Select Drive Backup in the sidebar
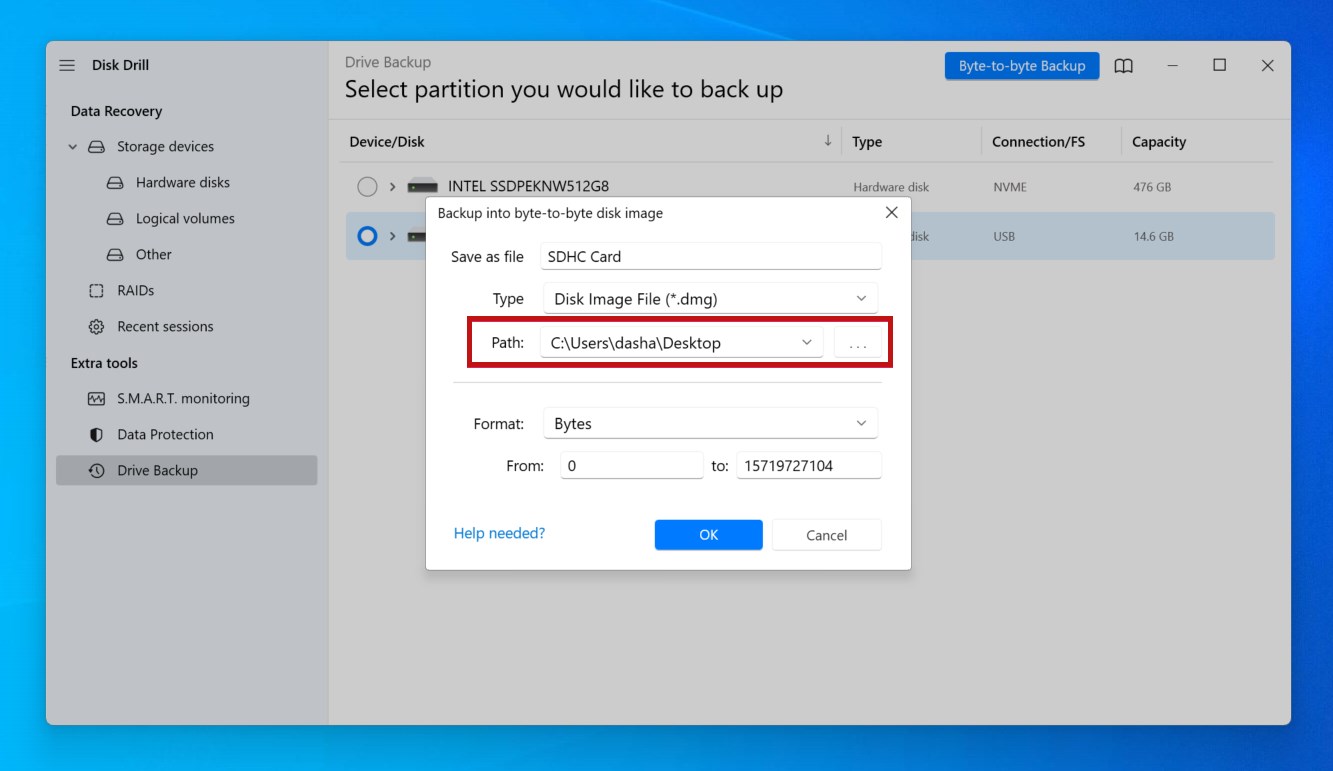Screen dimensions: 1333x771 tap(187, 471)
